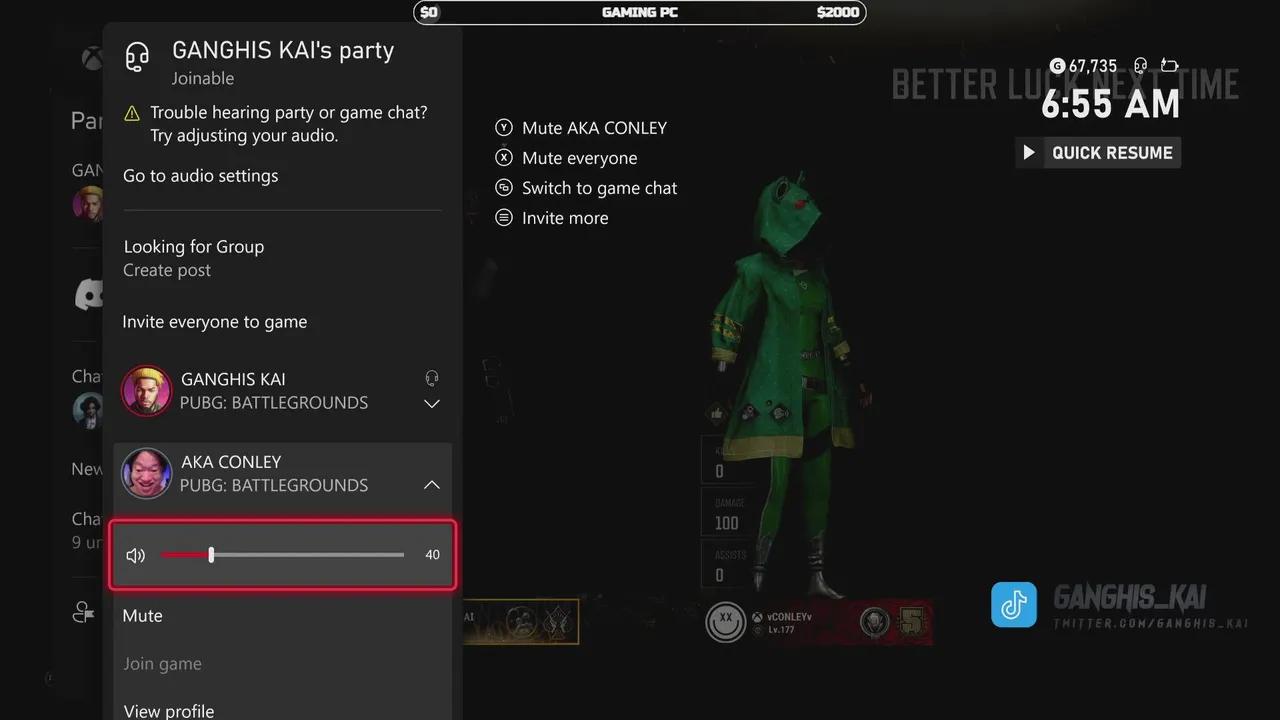Click the Gamerscore G icon
Screen dimensions: 1280x720
(x=1057, y=66)
